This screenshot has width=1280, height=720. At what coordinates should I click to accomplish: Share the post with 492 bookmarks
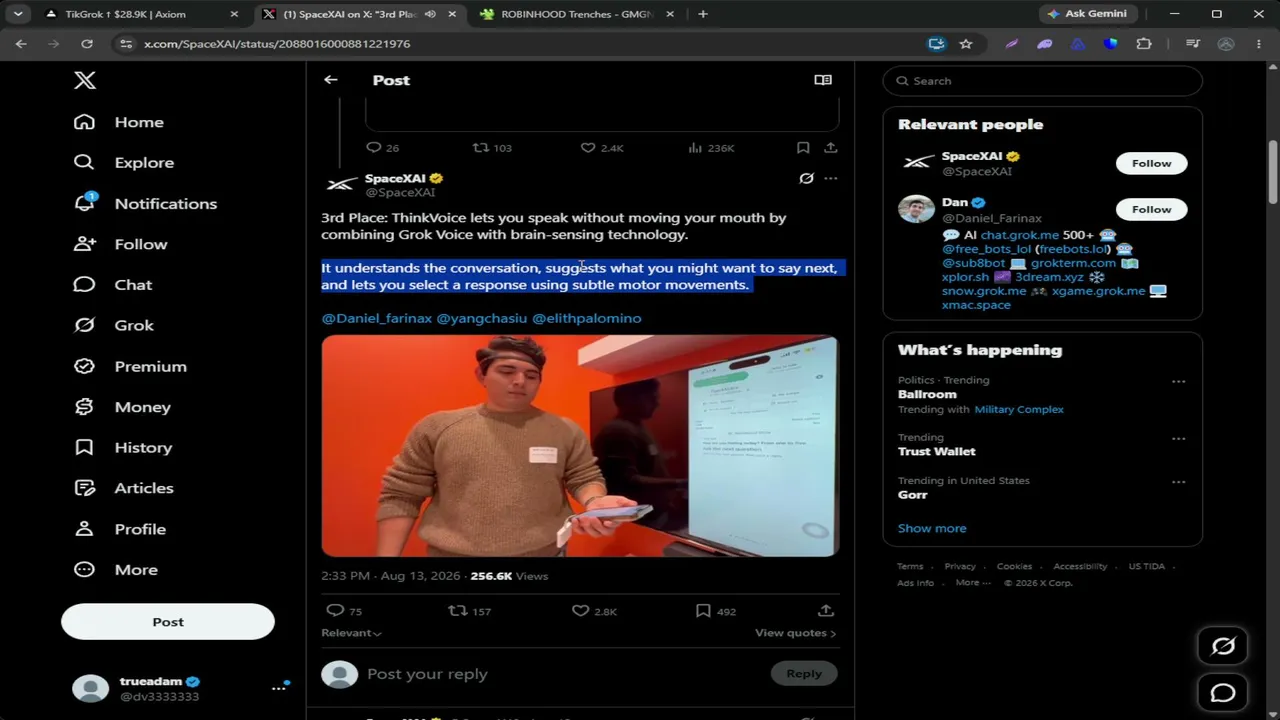(826, 611)
